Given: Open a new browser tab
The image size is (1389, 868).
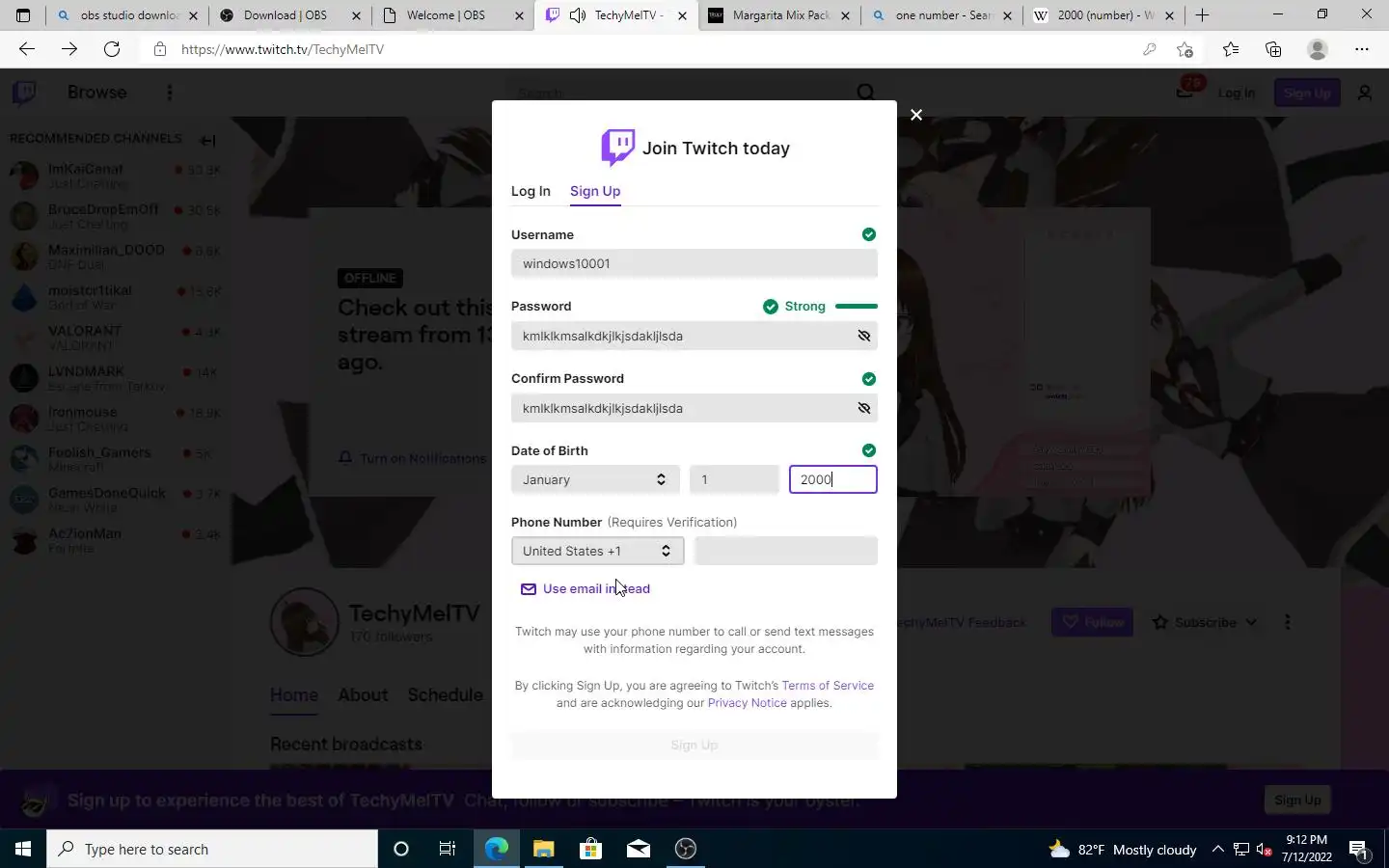Looking at the screenshot, I should click(x=1202, y=15).
